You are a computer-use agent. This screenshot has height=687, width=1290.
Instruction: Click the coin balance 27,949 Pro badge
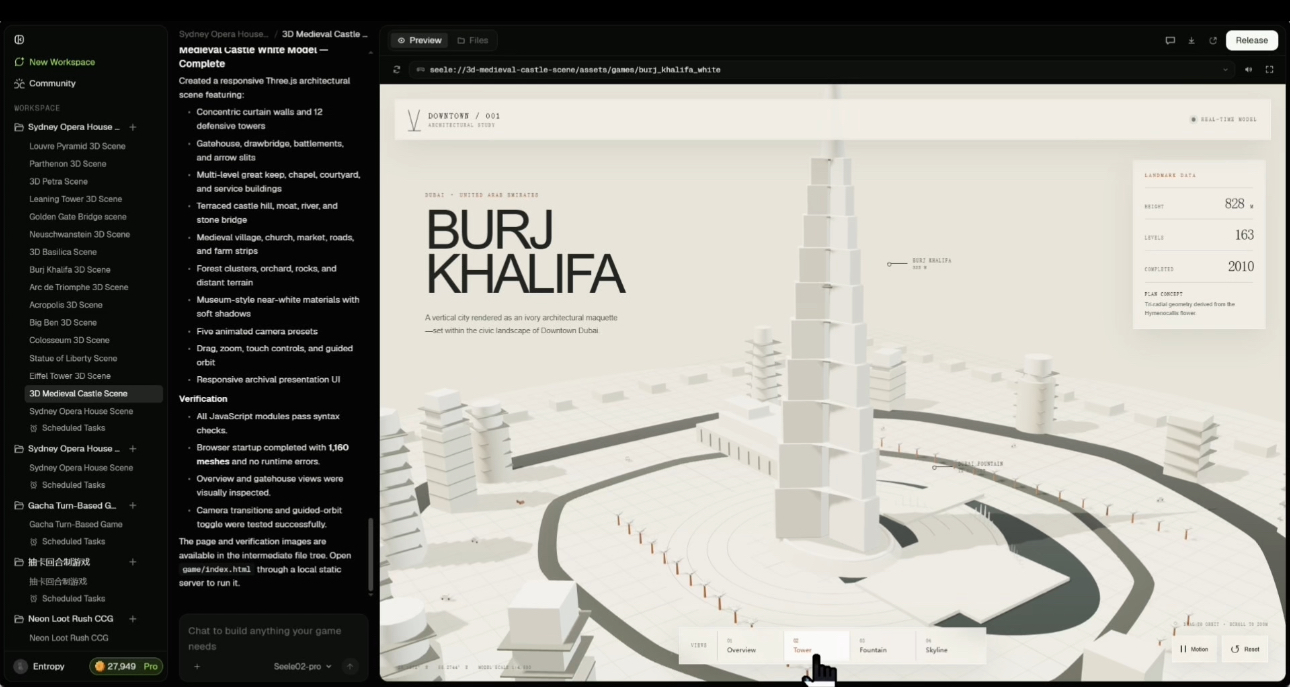pos(126,666)
